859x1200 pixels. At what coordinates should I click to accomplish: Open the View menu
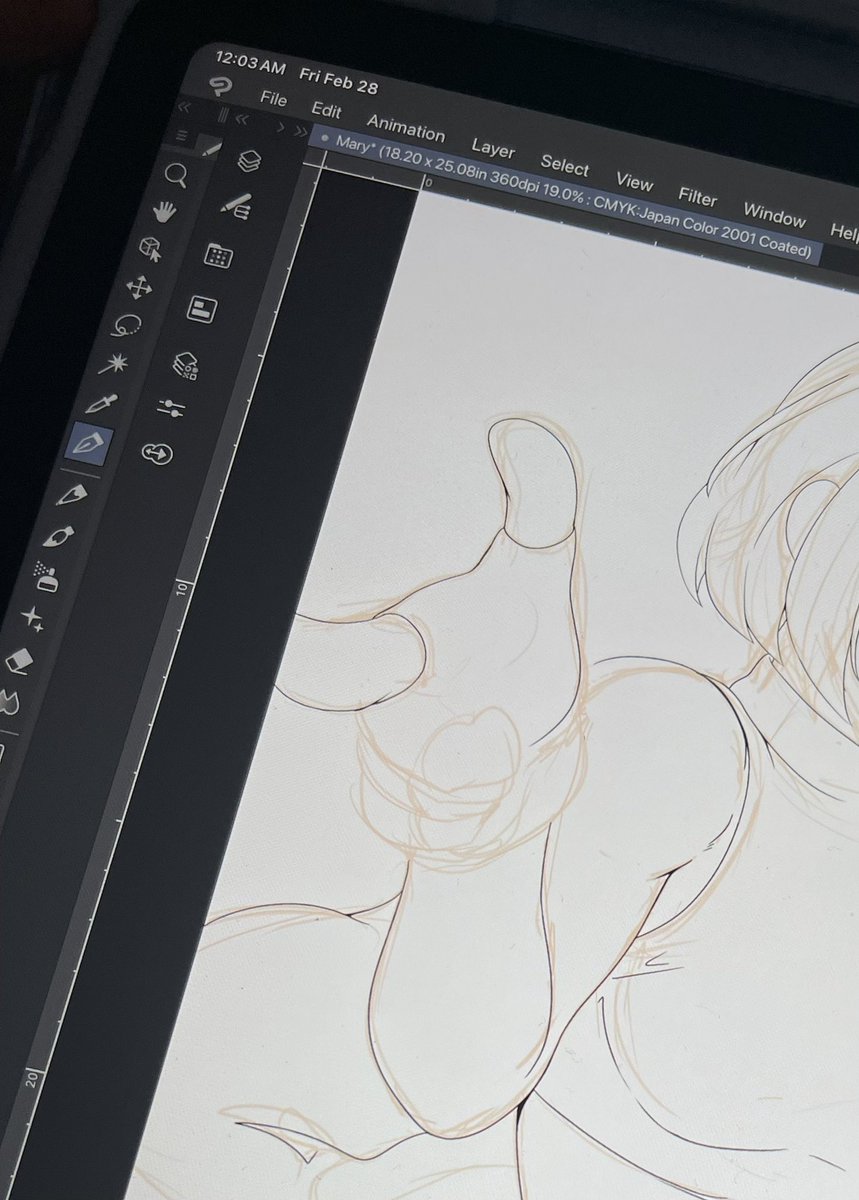coord(634,182)
